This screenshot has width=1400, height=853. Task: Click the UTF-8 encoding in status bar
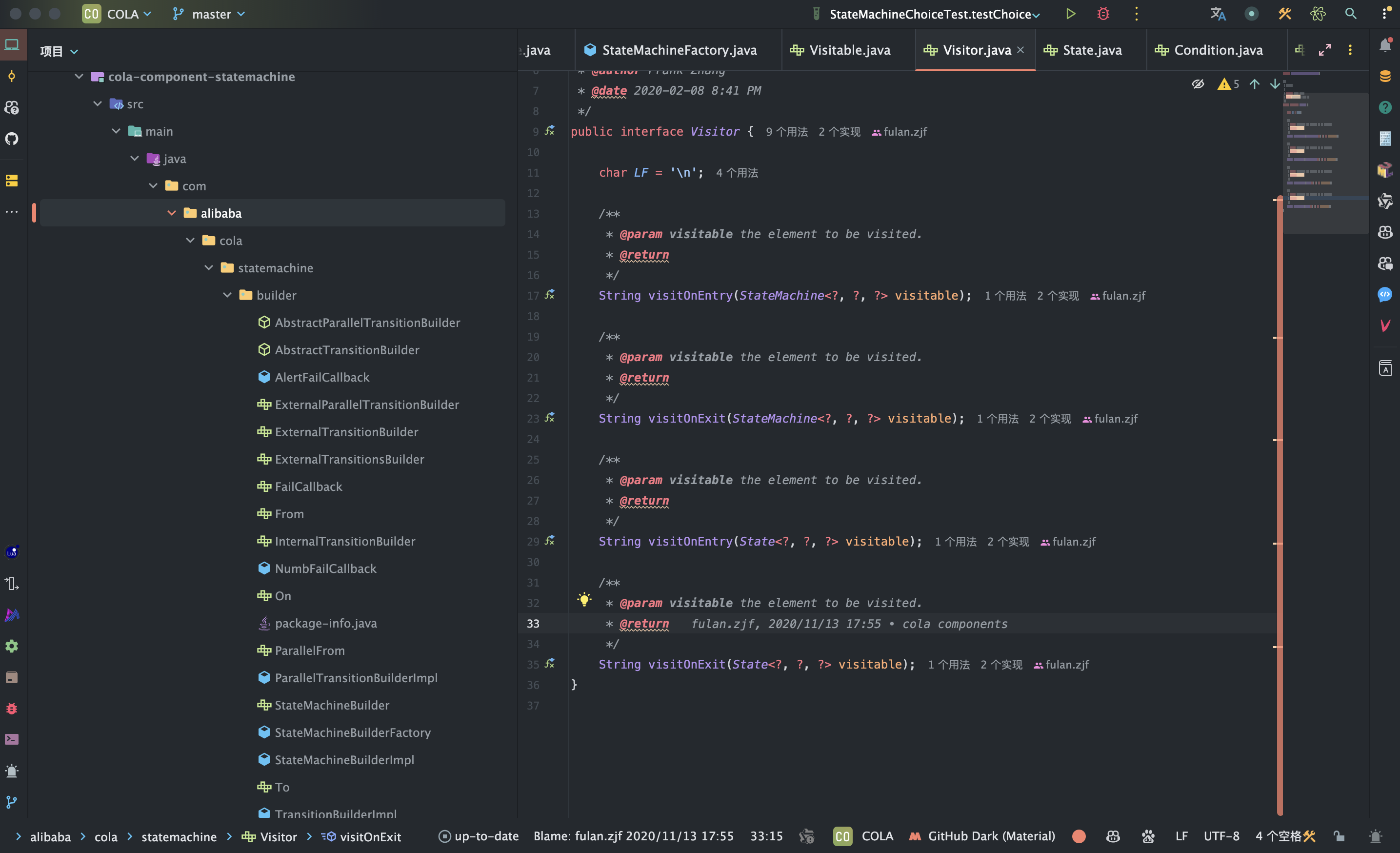(1221, 836)
